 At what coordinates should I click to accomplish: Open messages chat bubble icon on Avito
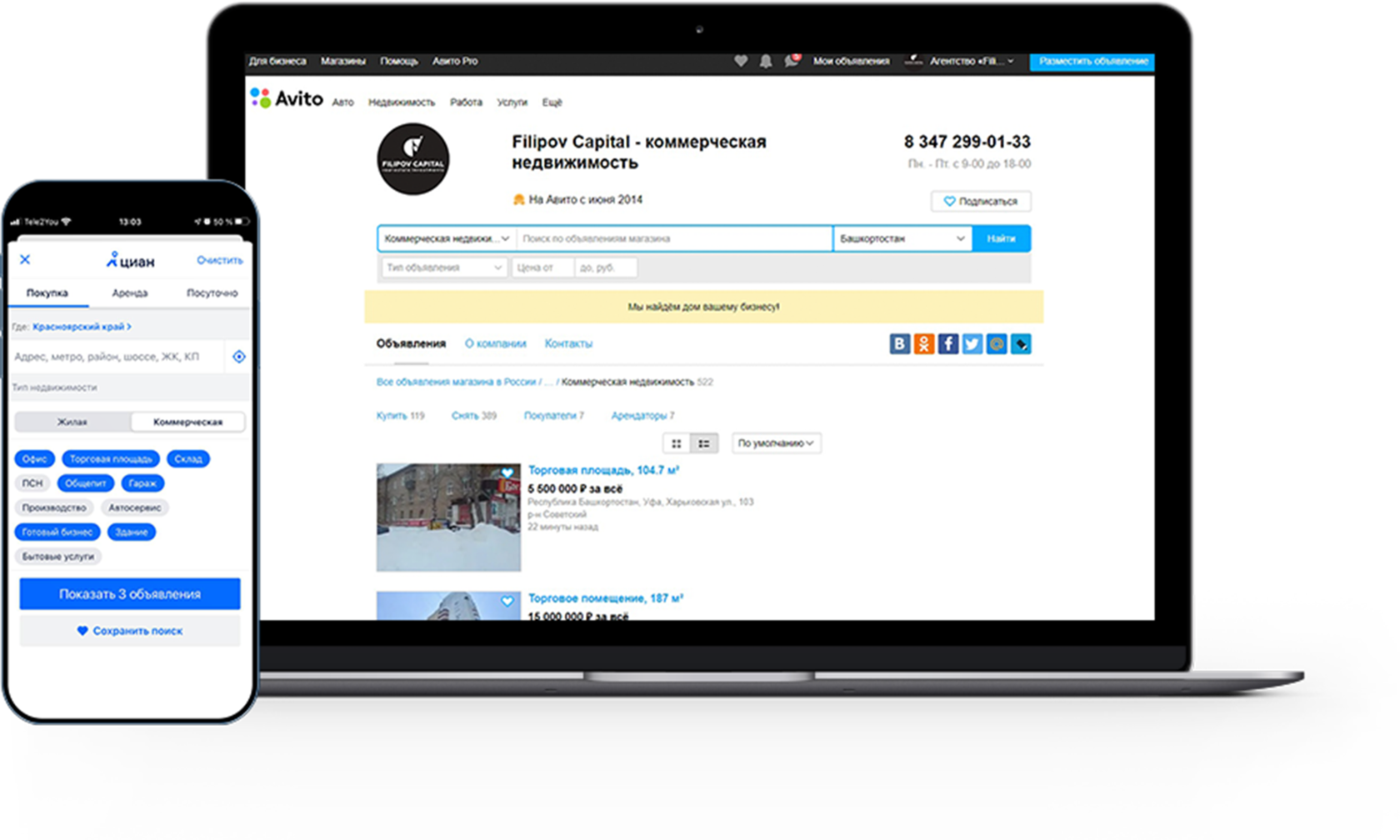[x=791, y=61]
